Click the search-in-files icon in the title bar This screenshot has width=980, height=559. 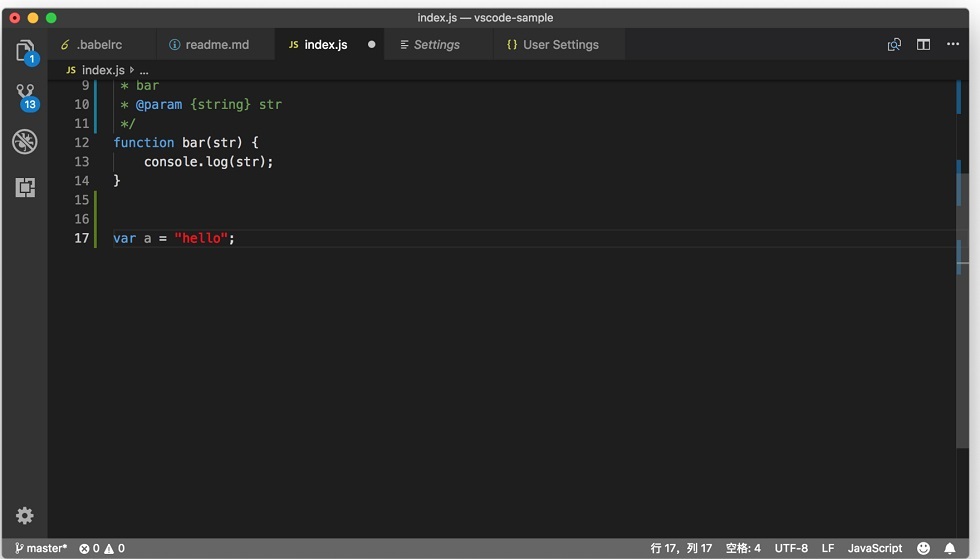pyautogui.click(x=894, y=44)
